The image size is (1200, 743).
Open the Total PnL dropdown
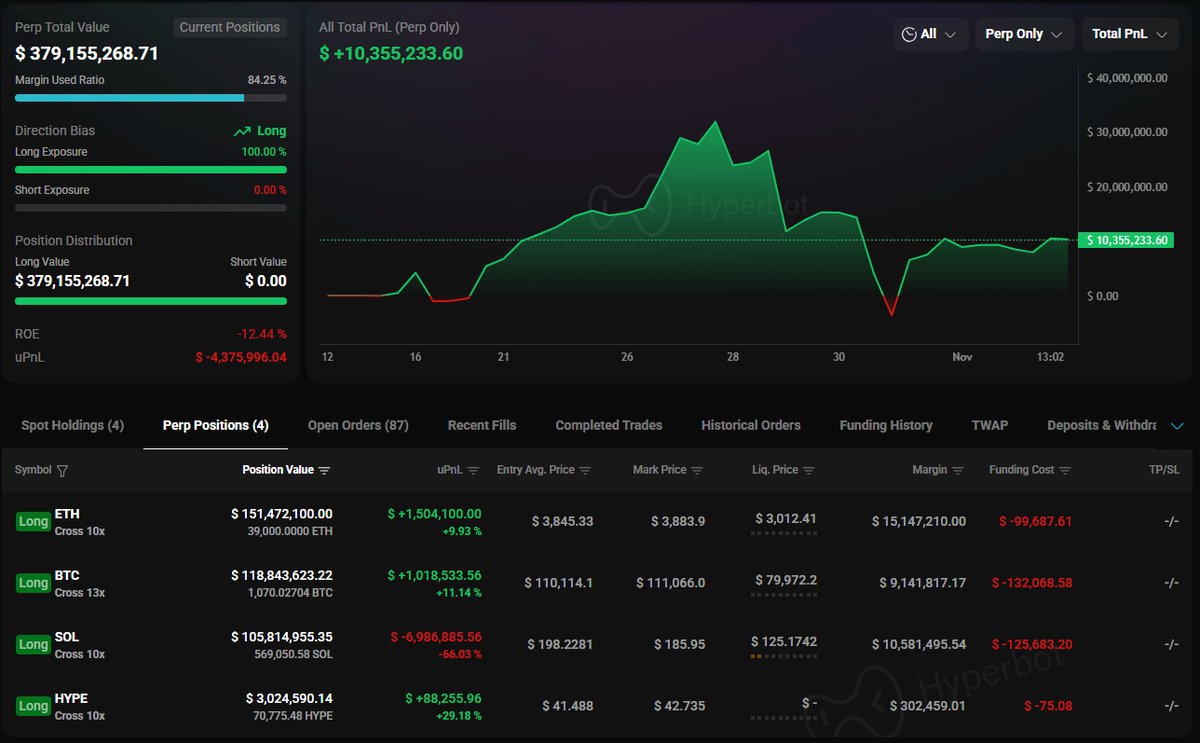(x=1129, y=34)
